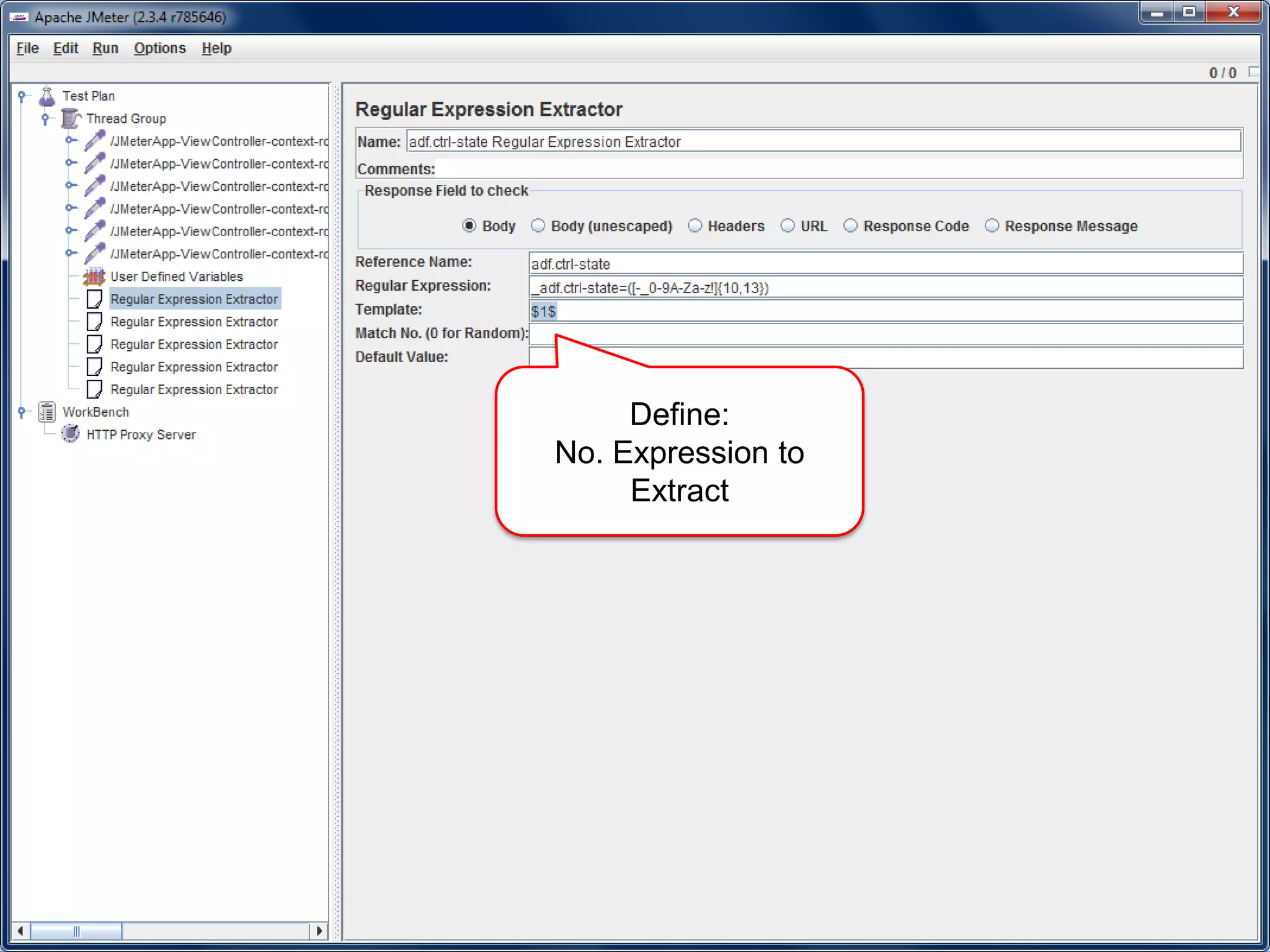Open the Run menu
1270x952 pixels.
pyautogui.click(x=105, y=48)
